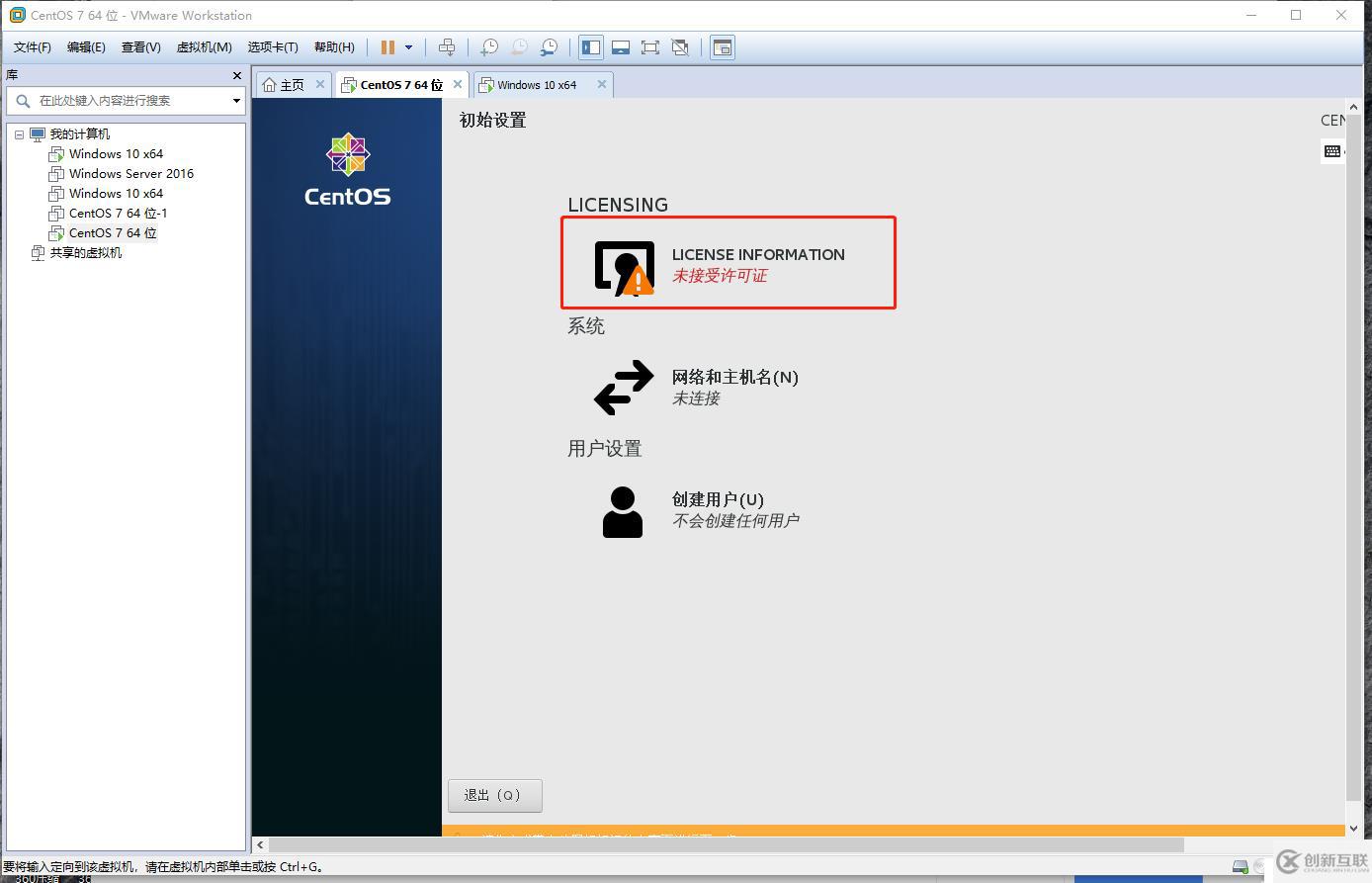Close the library panel
Image resolution: width=1372 pixels, height=883 pixels.
click(x=237, y=75)
